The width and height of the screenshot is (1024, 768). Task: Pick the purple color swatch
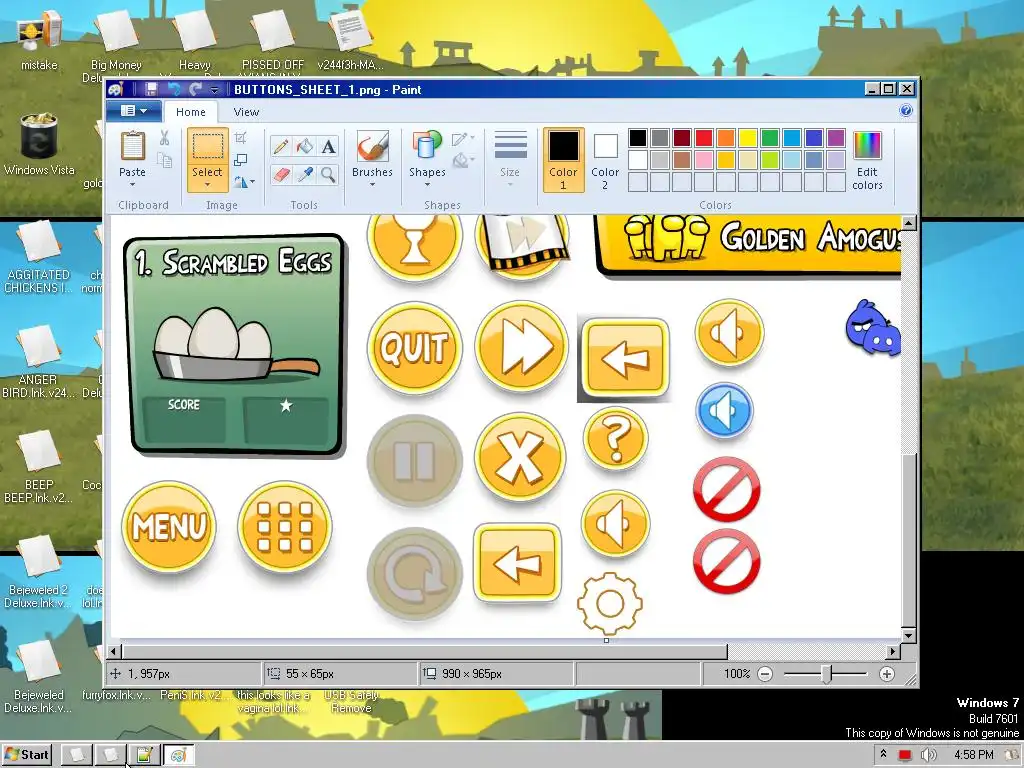(x=836, y=138)
